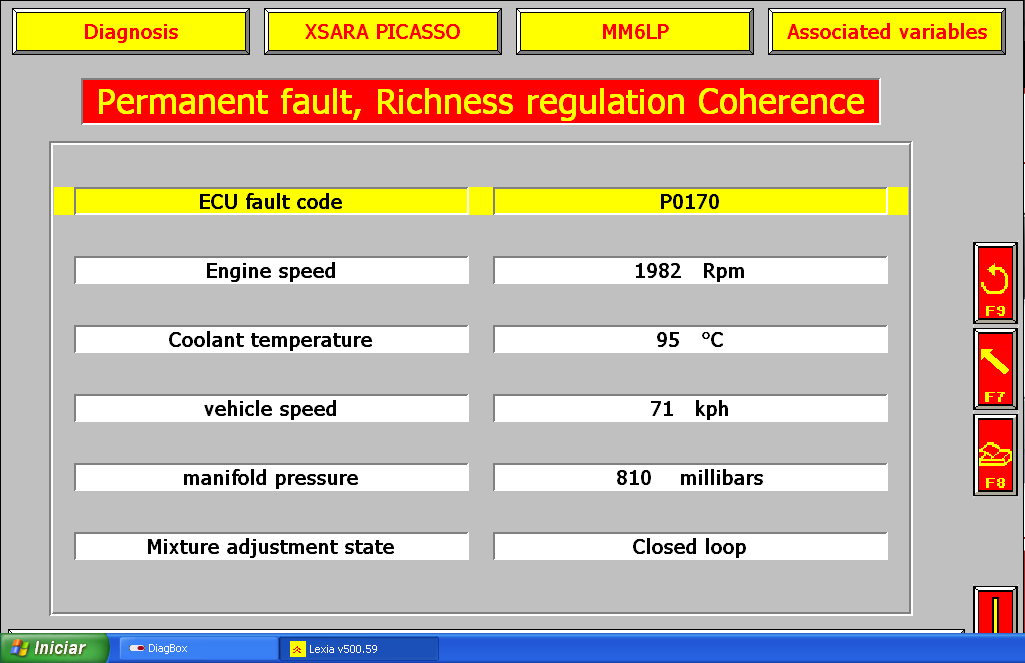Screen dimensions: 1025x663
Task: Open Associated variables
Action: pyautogui.click(x=887, y=32)
